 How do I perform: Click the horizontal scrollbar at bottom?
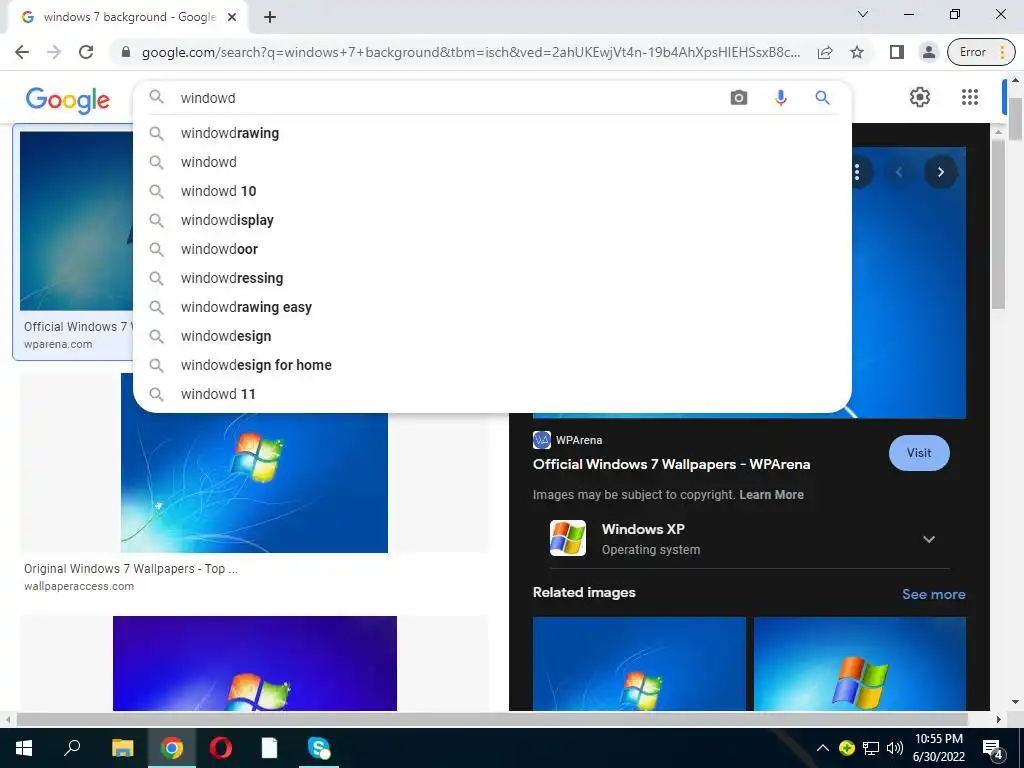(492, 719)
